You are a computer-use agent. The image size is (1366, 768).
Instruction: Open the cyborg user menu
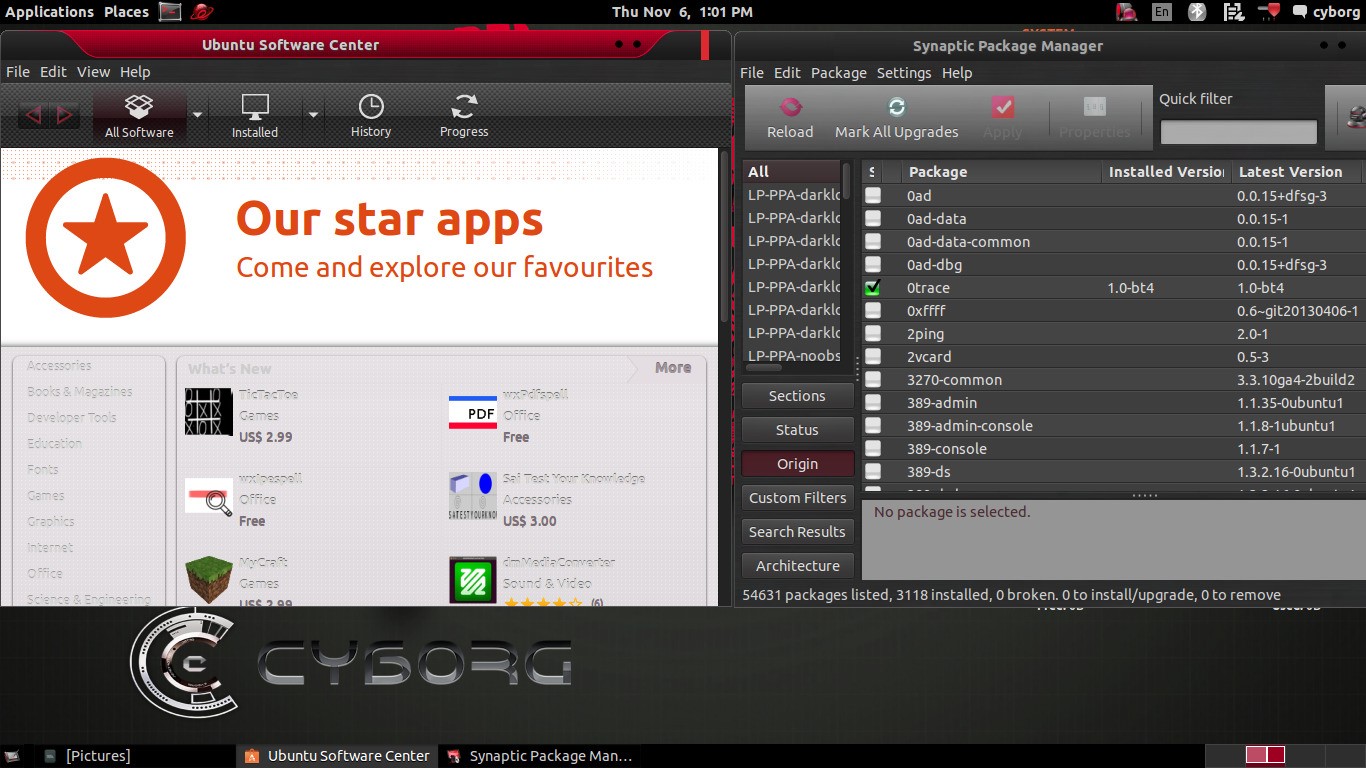click(1326, 12)
